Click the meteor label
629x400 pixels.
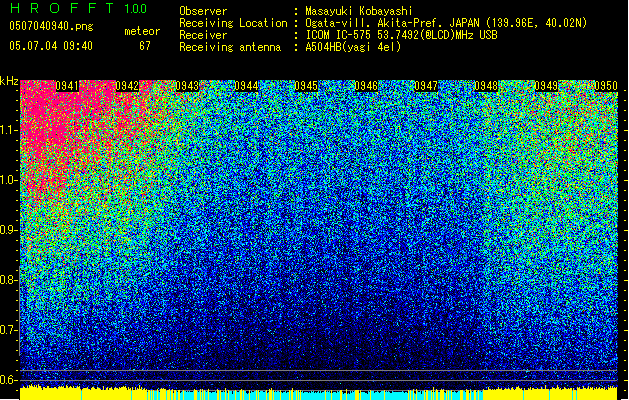coord(142,31)
